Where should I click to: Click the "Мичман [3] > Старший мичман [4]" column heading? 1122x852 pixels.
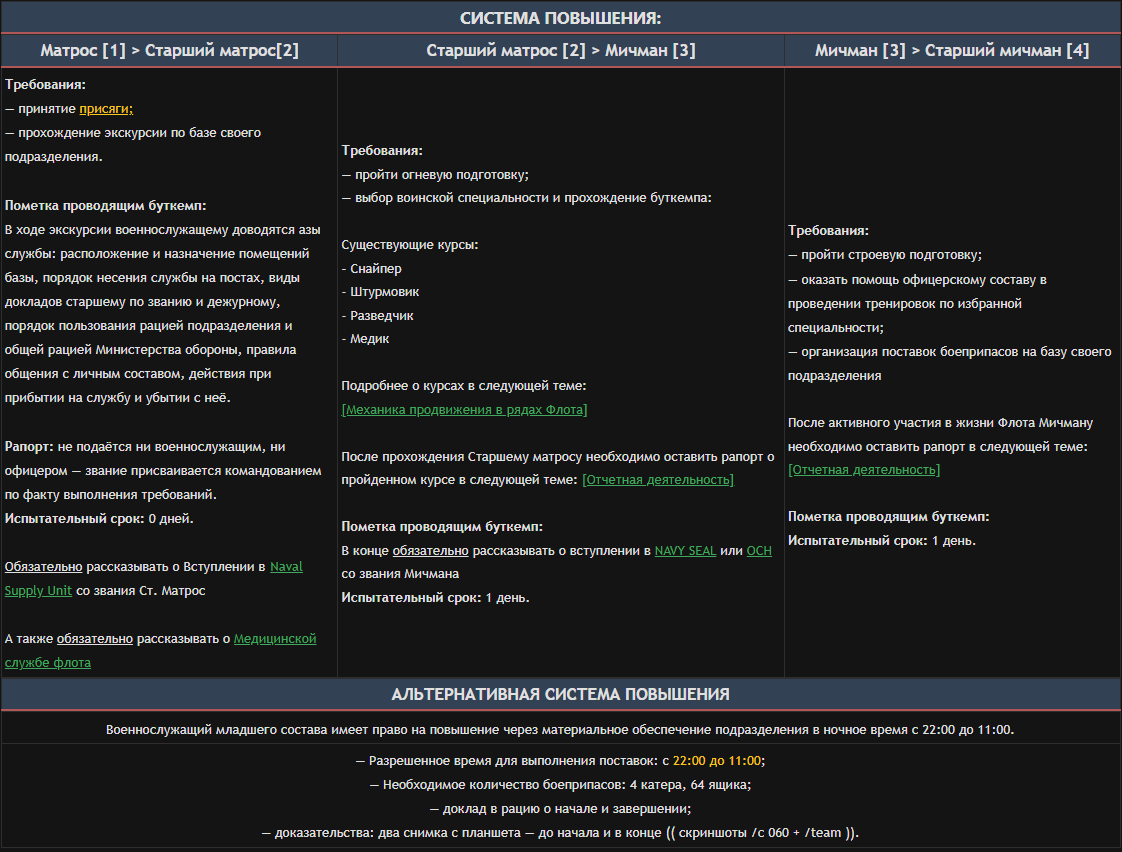(952, 51)
